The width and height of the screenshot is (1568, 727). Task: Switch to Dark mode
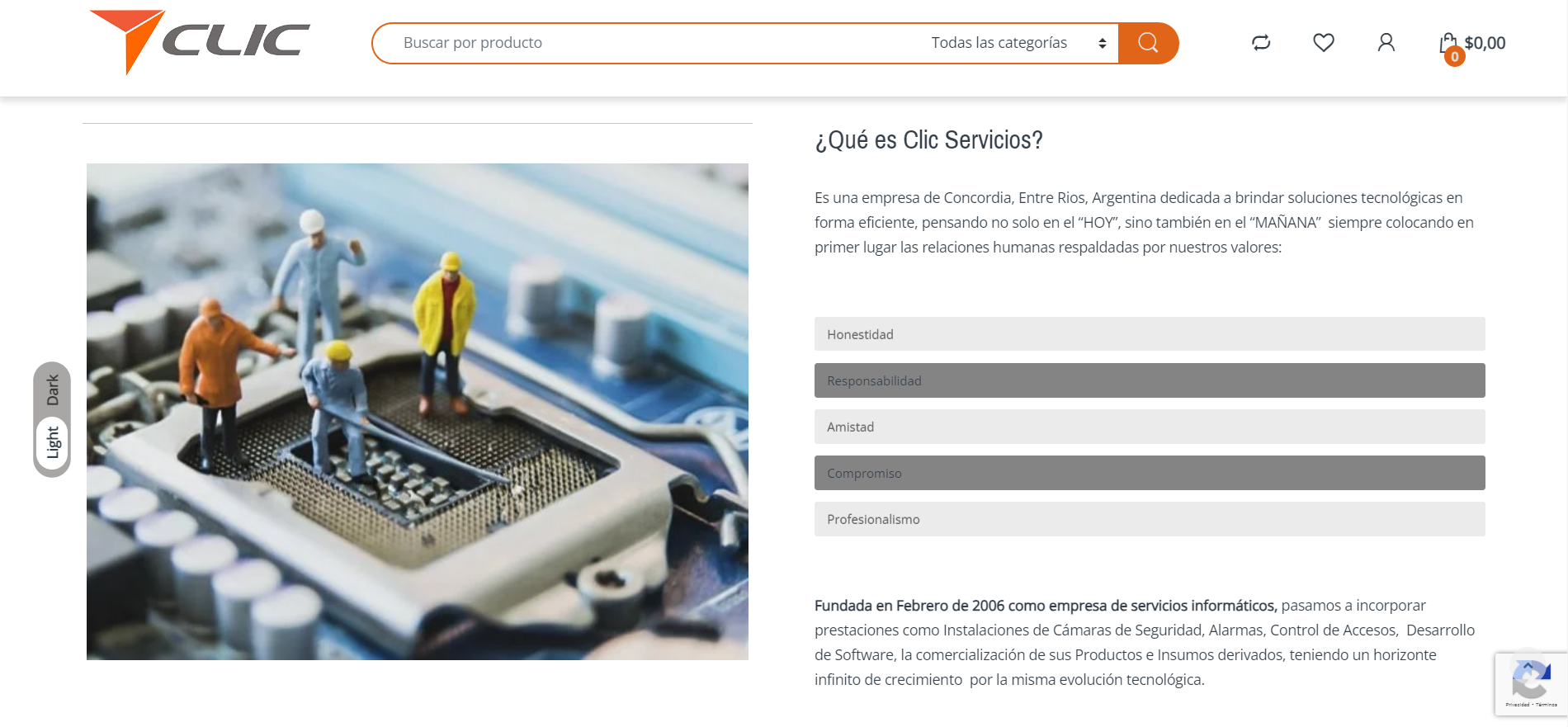coord(53,389)
